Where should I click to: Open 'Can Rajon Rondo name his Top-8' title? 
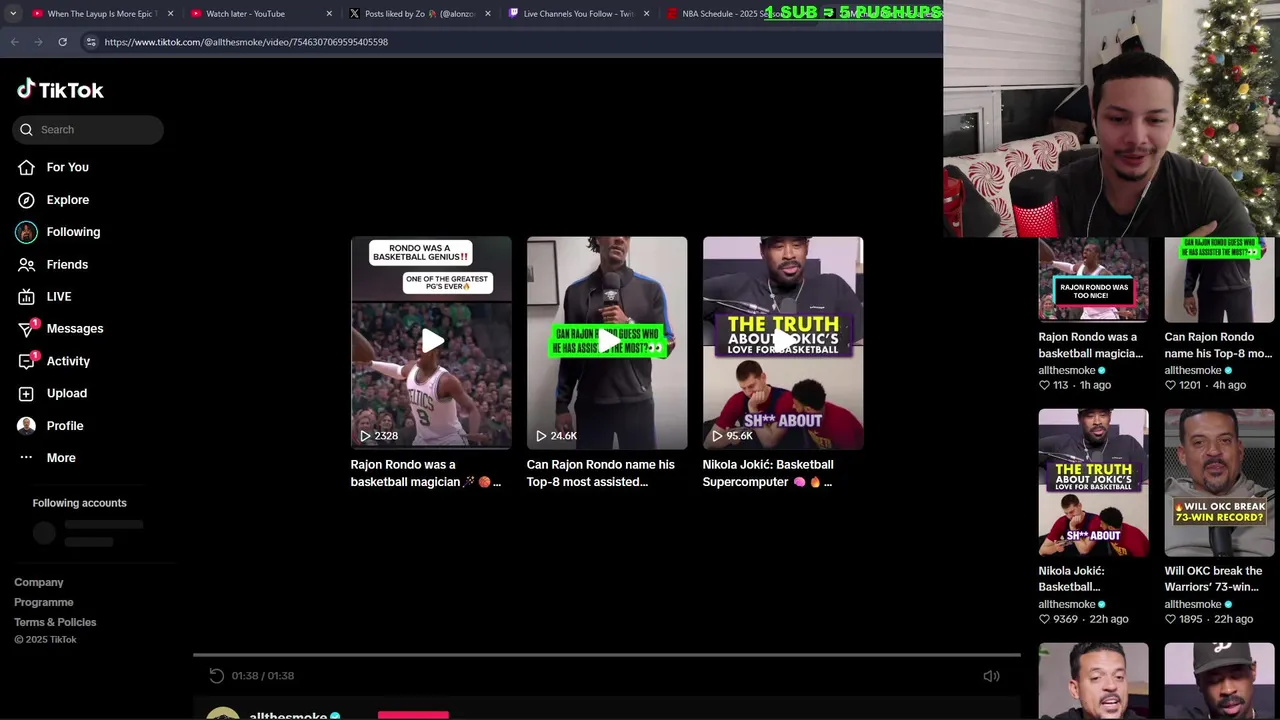(x=600, y=473)
